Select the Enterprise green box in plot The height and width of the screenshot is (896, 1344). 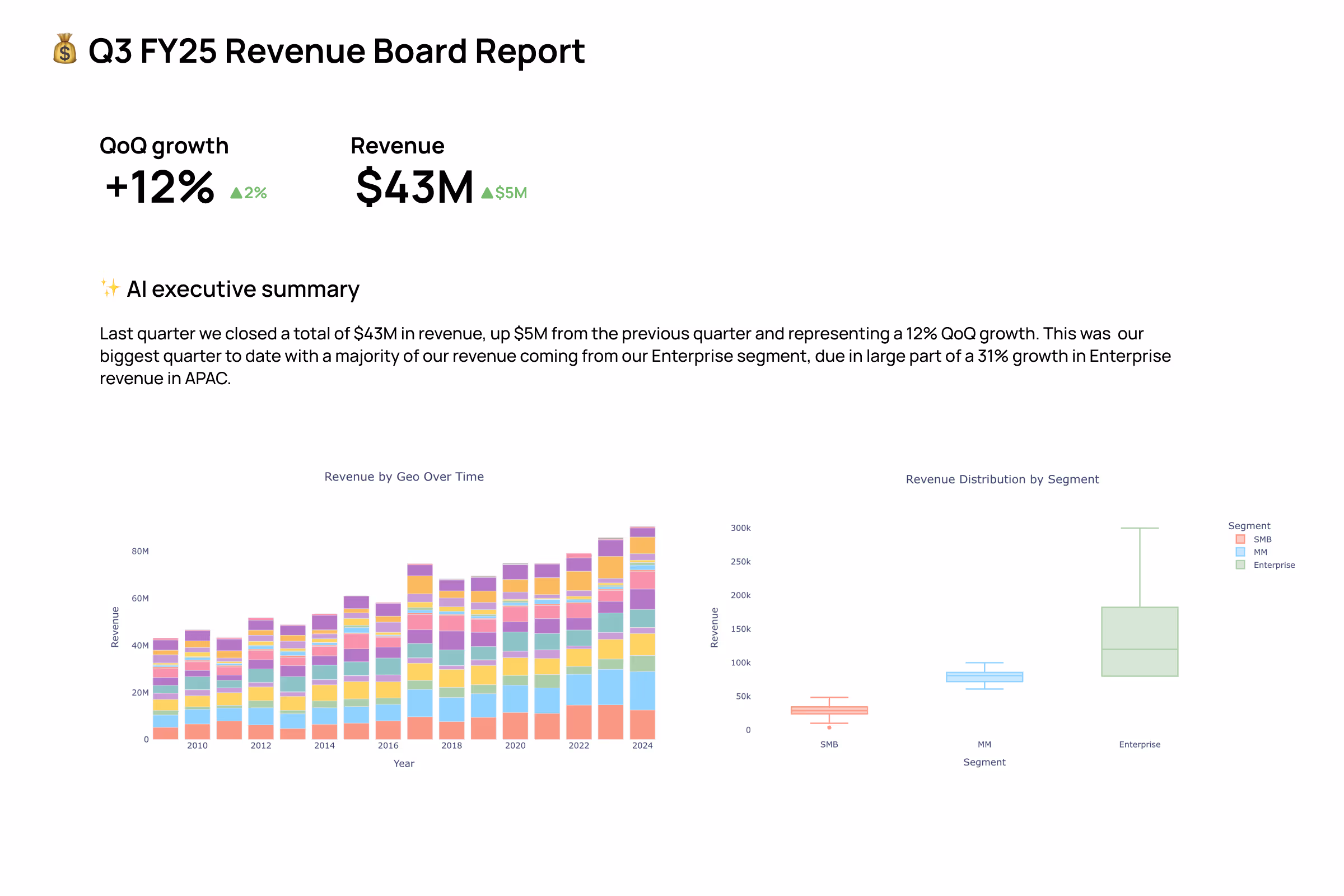(x=1140, y=634)
